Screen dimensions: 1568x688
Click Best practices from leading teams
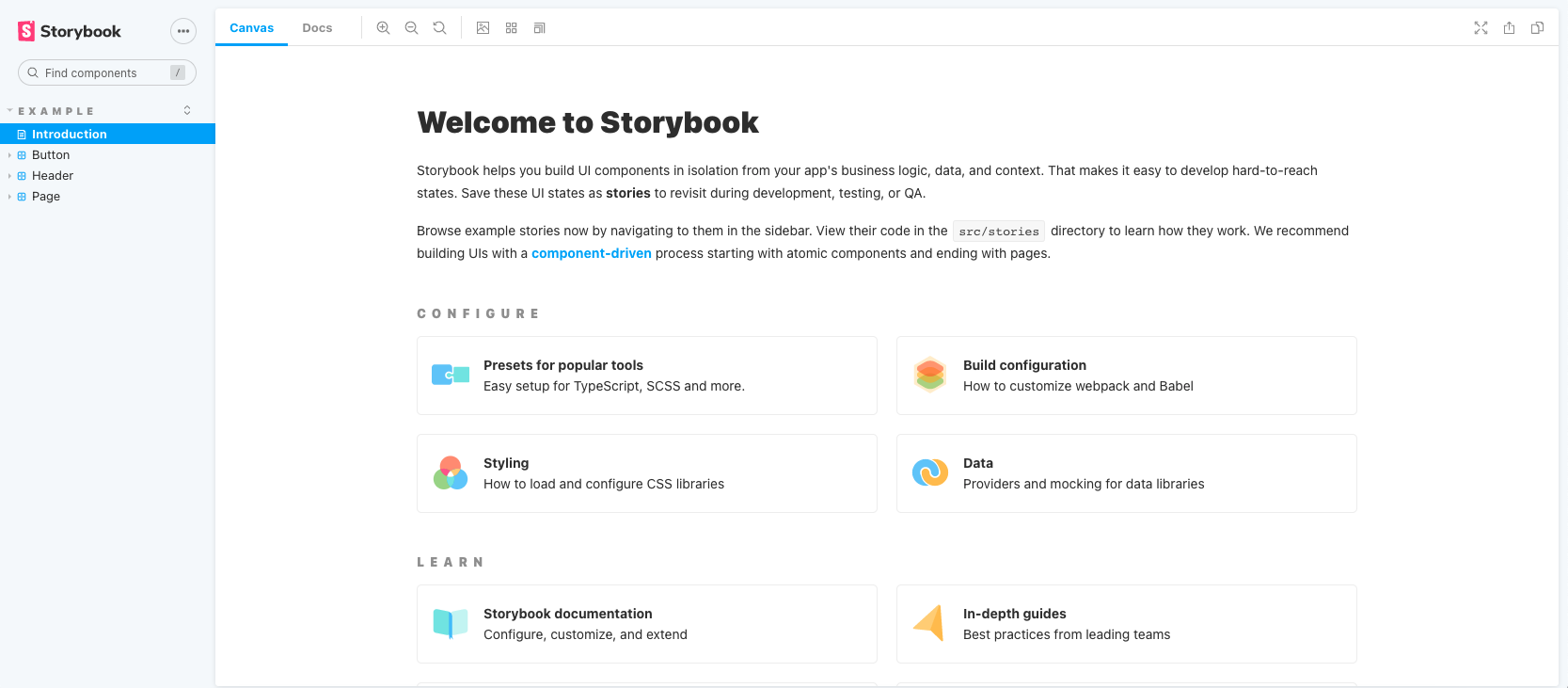point(1067,634)
